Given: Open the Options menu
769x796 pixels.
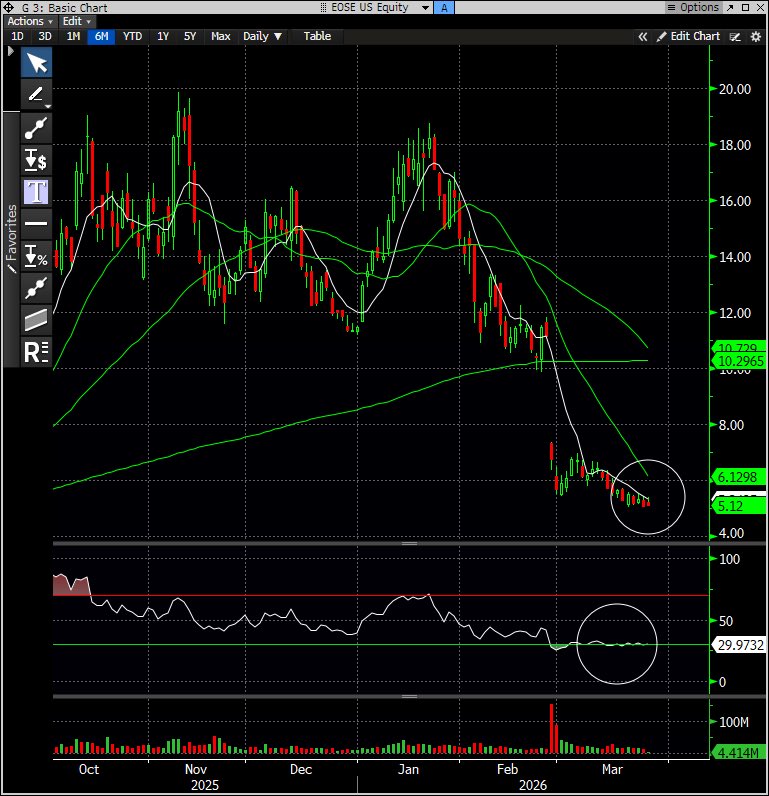Looking at the screenshot, I should point(693,7).
